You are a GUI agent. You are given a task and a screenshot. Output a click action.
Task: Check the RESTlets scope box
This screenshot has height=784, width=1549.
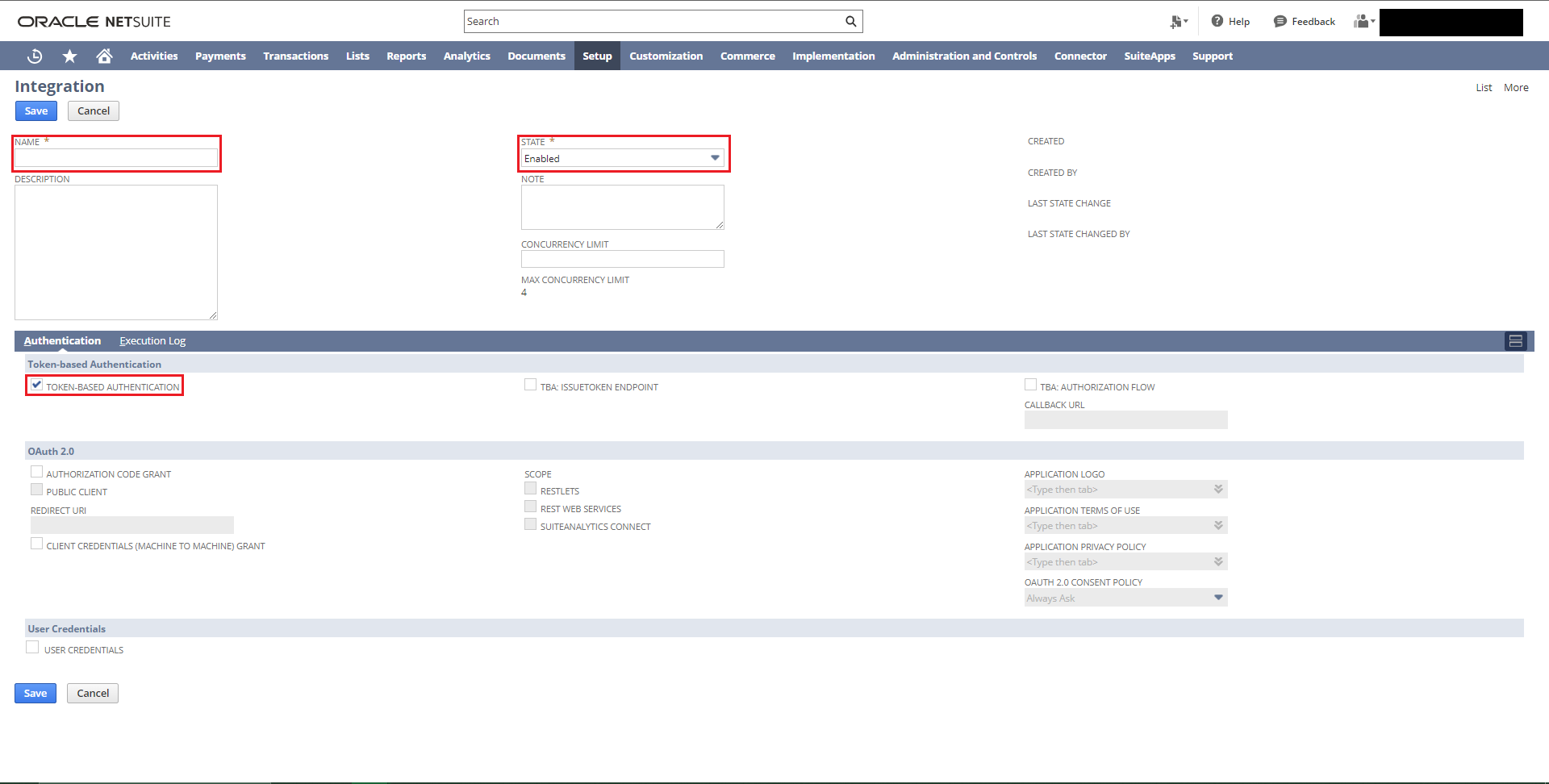tap(530, 489)
